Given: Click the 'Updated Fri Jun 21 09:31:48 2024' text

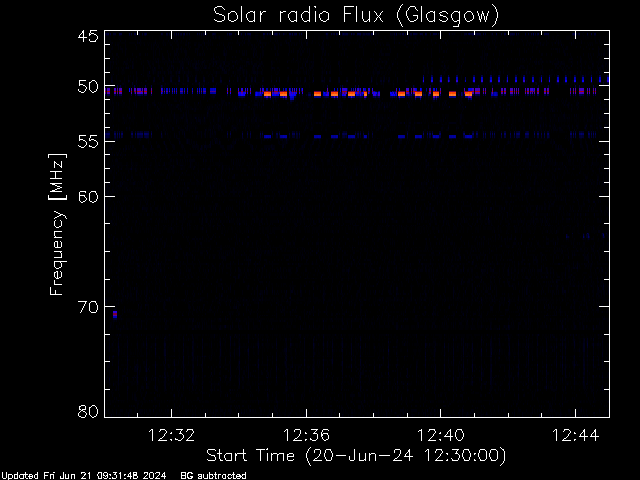Looking at the screenshot, I should 84,476.
